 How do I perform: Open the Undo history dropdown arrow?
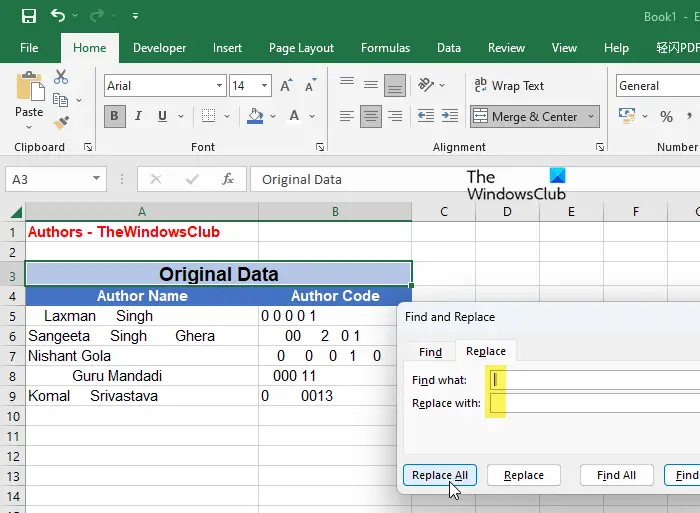[75, 16]
